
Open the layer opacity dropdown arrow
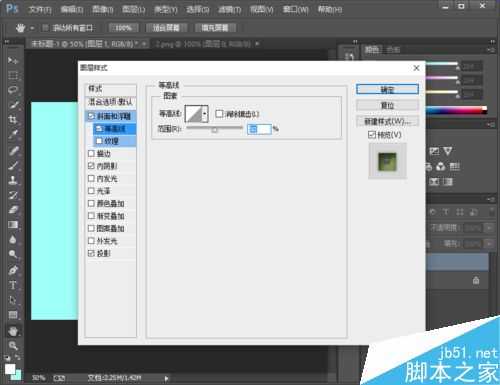(x=489, y=228)
